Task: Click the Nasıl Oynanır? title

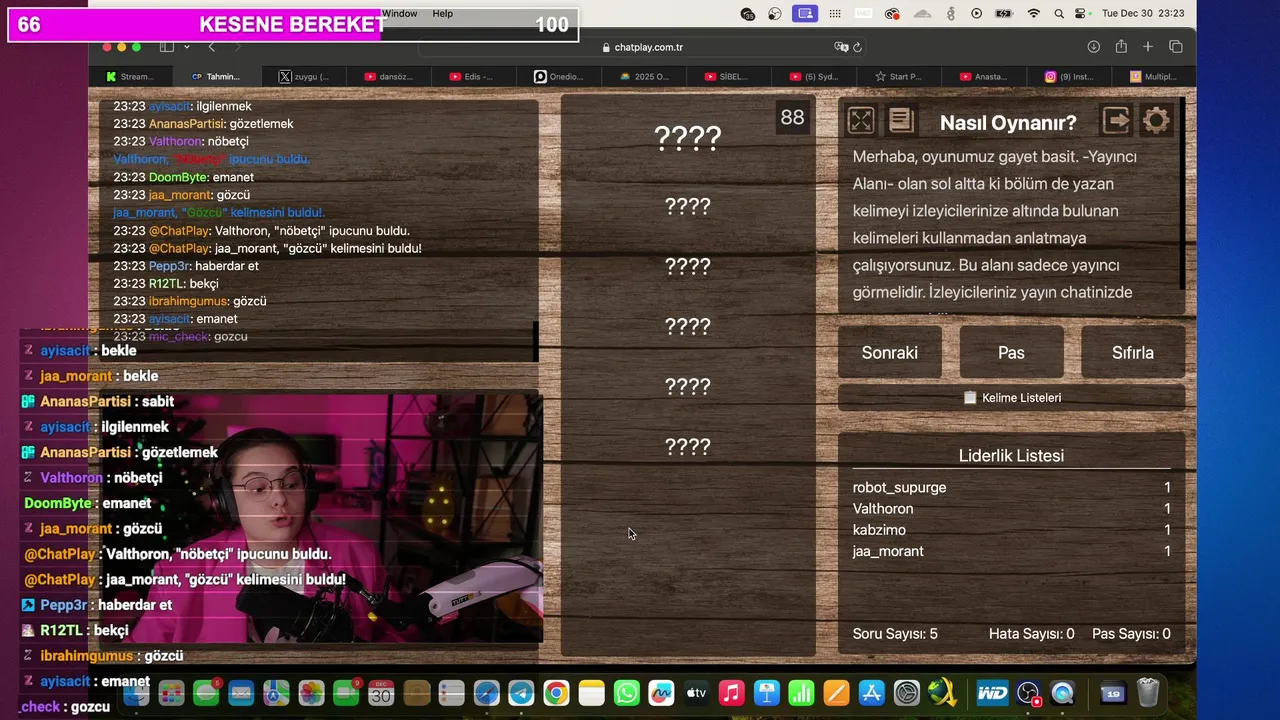Action: [1008, 122]
